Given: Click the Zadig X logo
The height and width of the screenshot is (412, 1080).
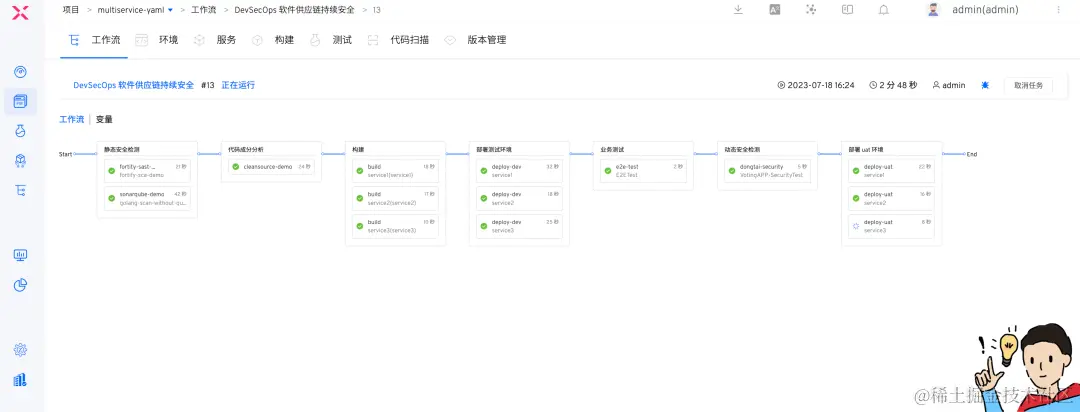Looking at the screenshot, I should (21, 10).
